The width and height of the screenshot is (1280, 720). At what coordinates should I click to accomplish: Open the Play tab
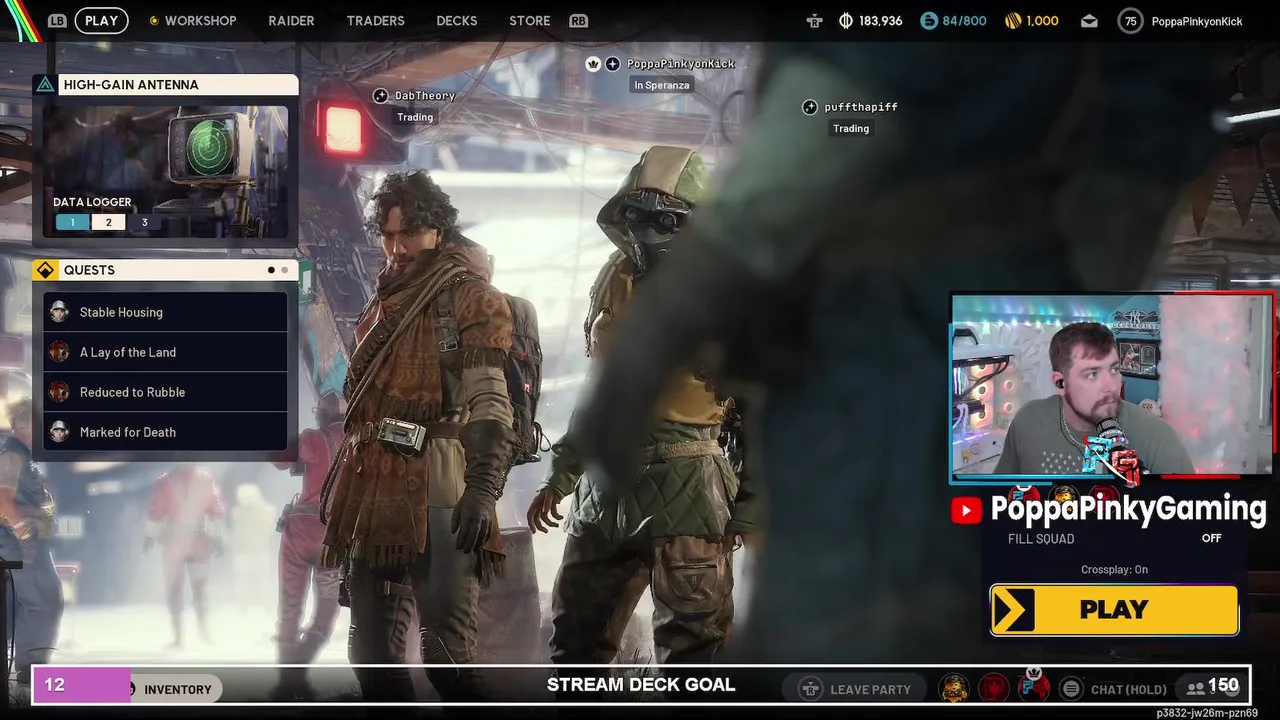(101, 21)
